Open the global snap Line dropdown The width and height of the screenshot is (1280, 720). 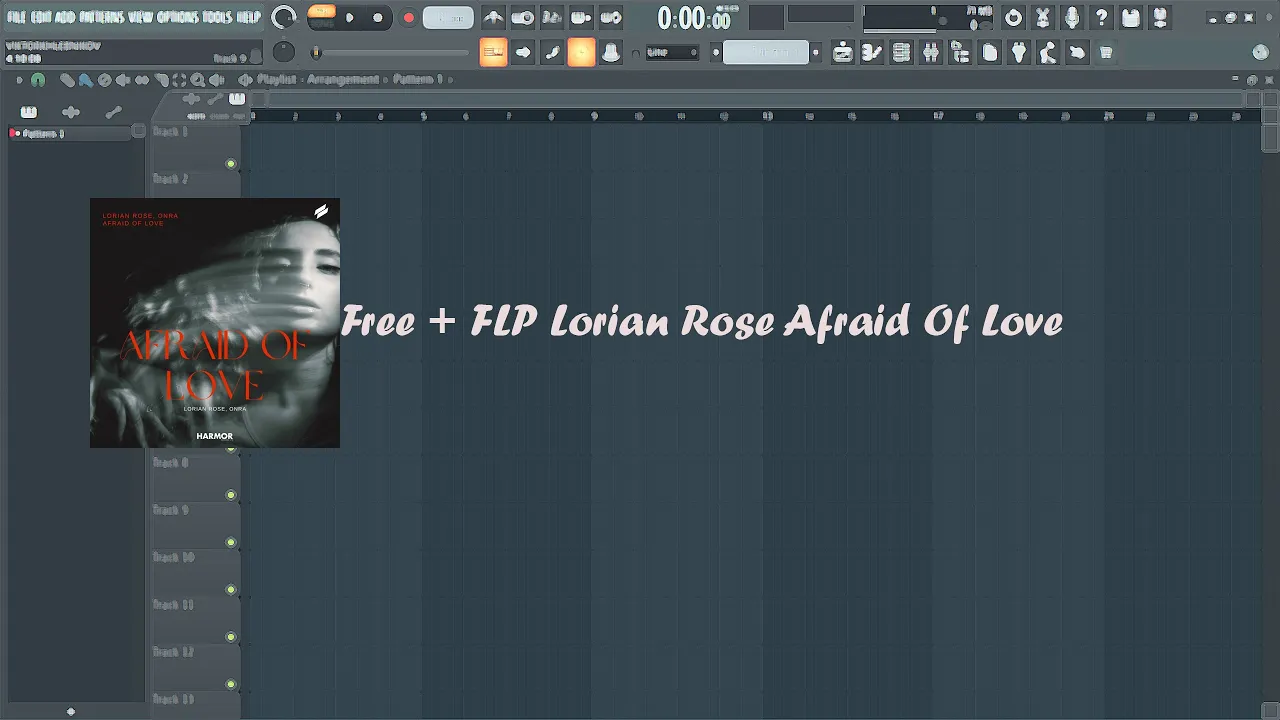pos(672,52)
